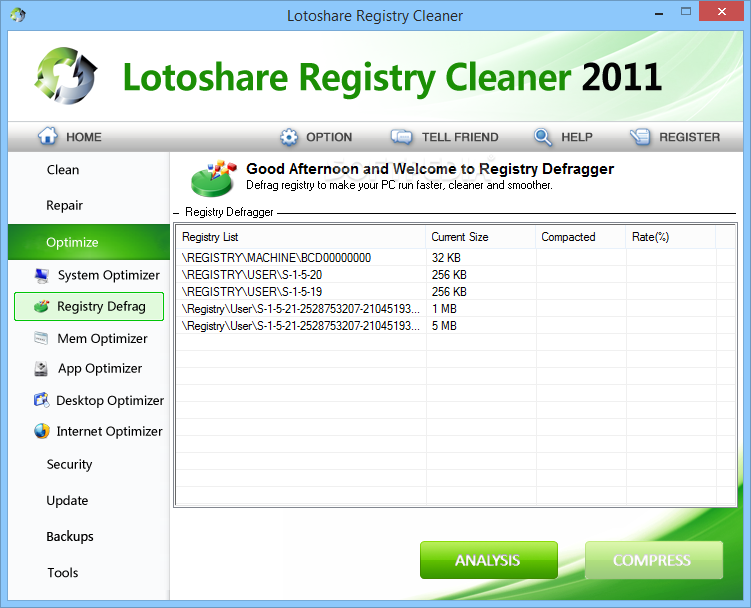Click the Registry Defrag pie icon
The height and width of the screenshot is (608, 751).
tap(42, 306)
